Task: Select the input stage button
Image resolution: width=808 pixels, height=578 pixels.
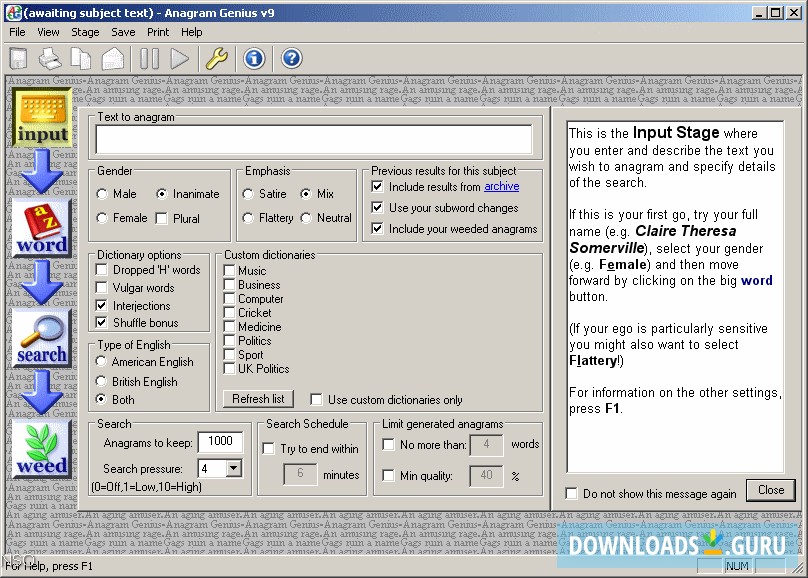Action: click(x=42, y=117)
